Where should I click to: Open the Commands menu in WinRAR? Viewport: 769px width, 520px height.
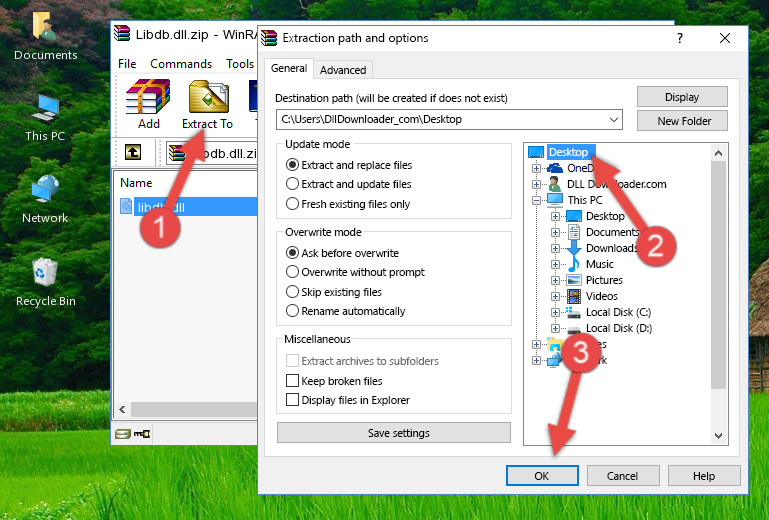tap(181, 64)
